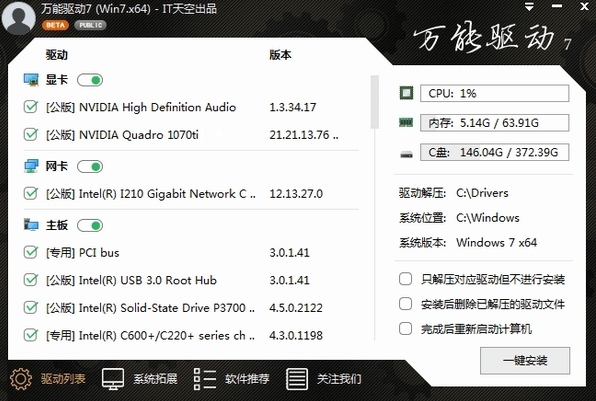596x401 pixels.
Task: Click the CPU usage bar
Action: coord(495,93)
